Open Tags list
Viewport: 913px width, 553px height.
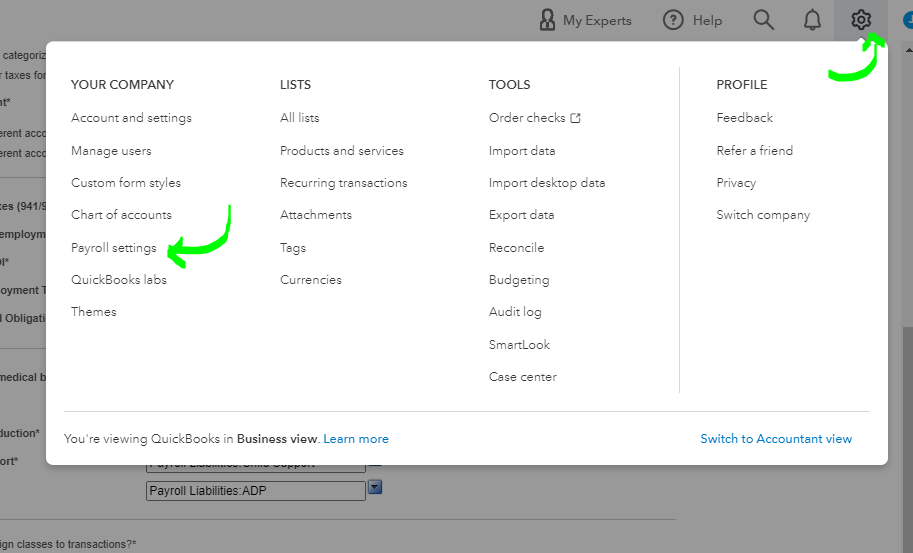coord(293,248)
